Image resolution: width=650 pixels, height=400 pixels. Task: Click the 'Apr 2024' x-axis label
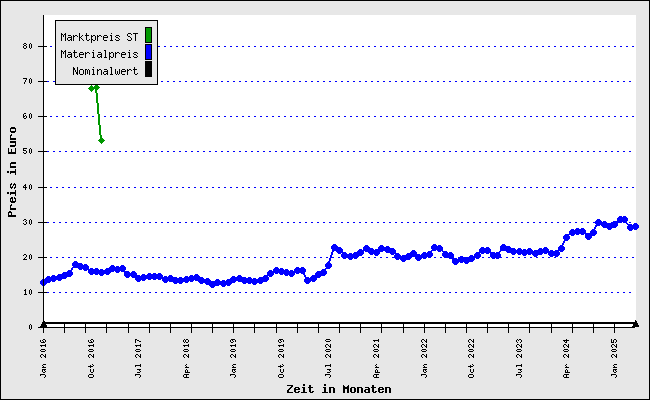click(x=567, y=358)
